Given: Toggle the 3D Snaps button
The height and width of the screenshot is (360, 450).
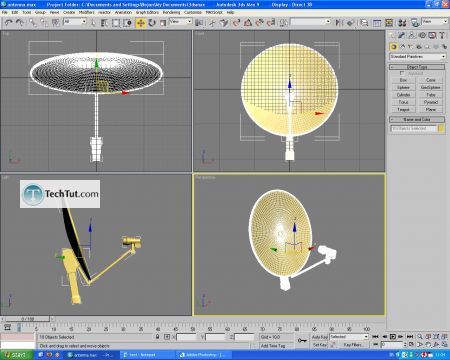Looking at the screenshot, I should click(236, 23).
